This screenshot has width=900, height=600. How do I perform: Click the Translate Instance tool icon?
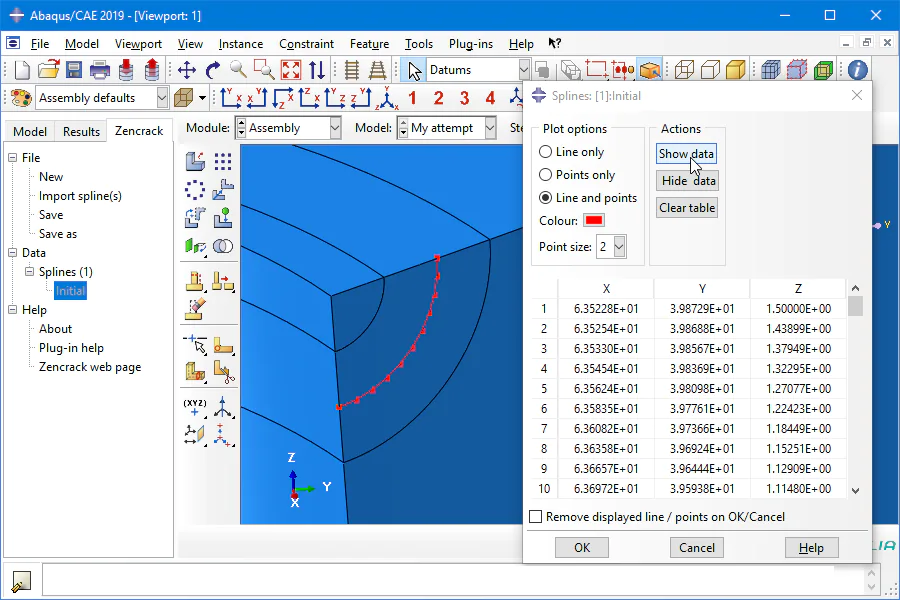pos(223,189)
